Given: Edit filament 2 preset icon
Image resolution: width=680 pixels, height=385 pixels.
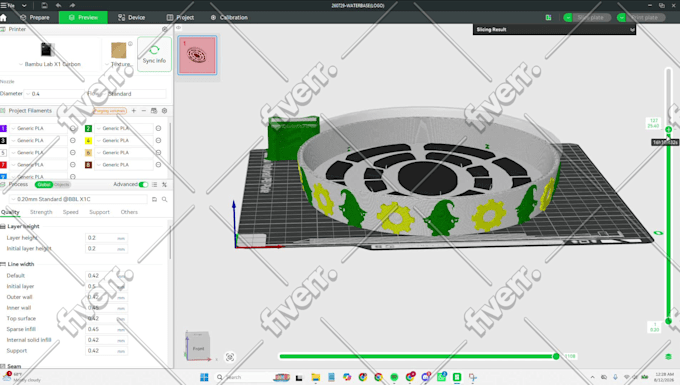Looking at the screenshot, I should (158, 128).
